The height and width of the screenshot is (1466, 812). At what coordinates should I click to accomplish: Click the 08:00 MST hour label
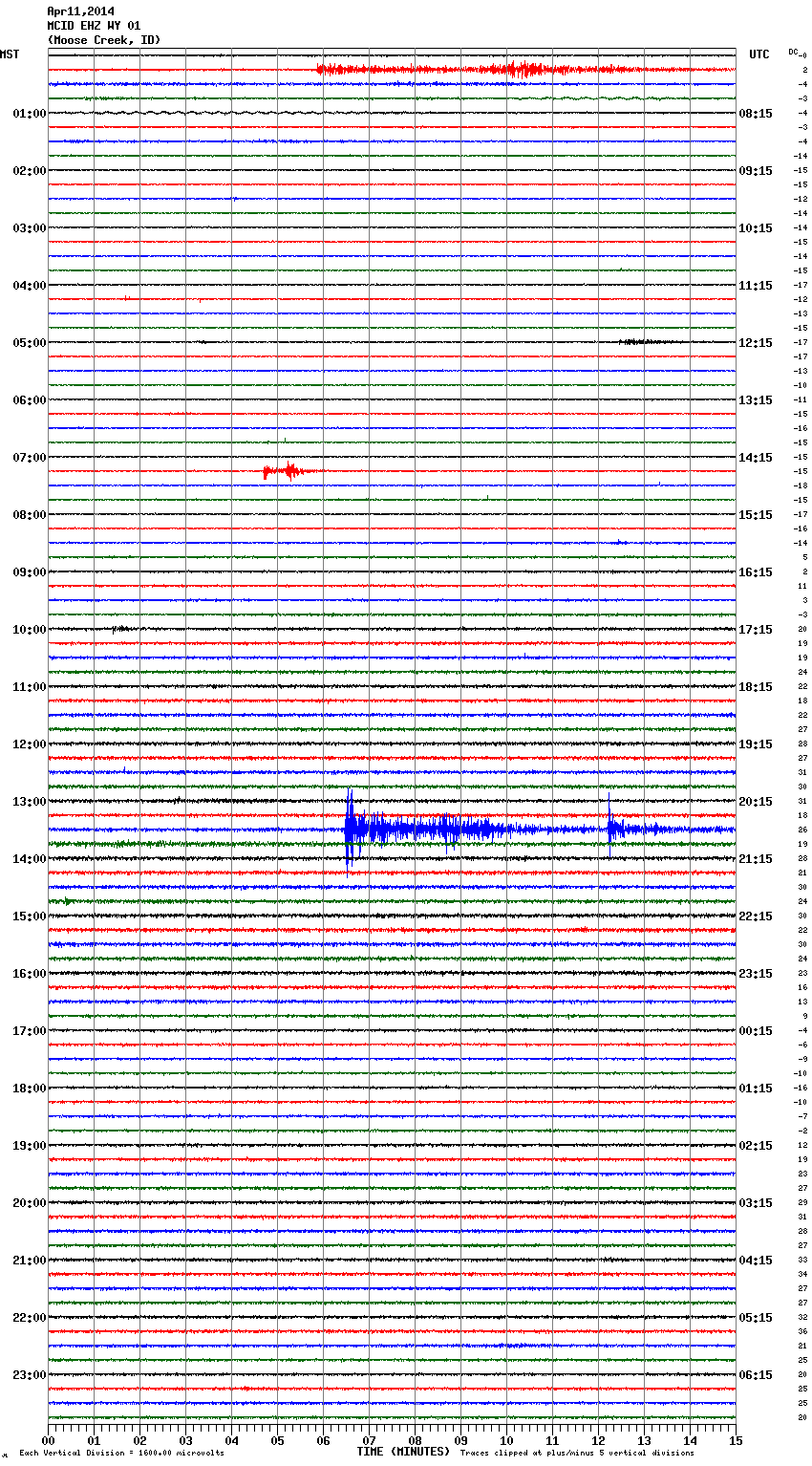tap(29, 515)
